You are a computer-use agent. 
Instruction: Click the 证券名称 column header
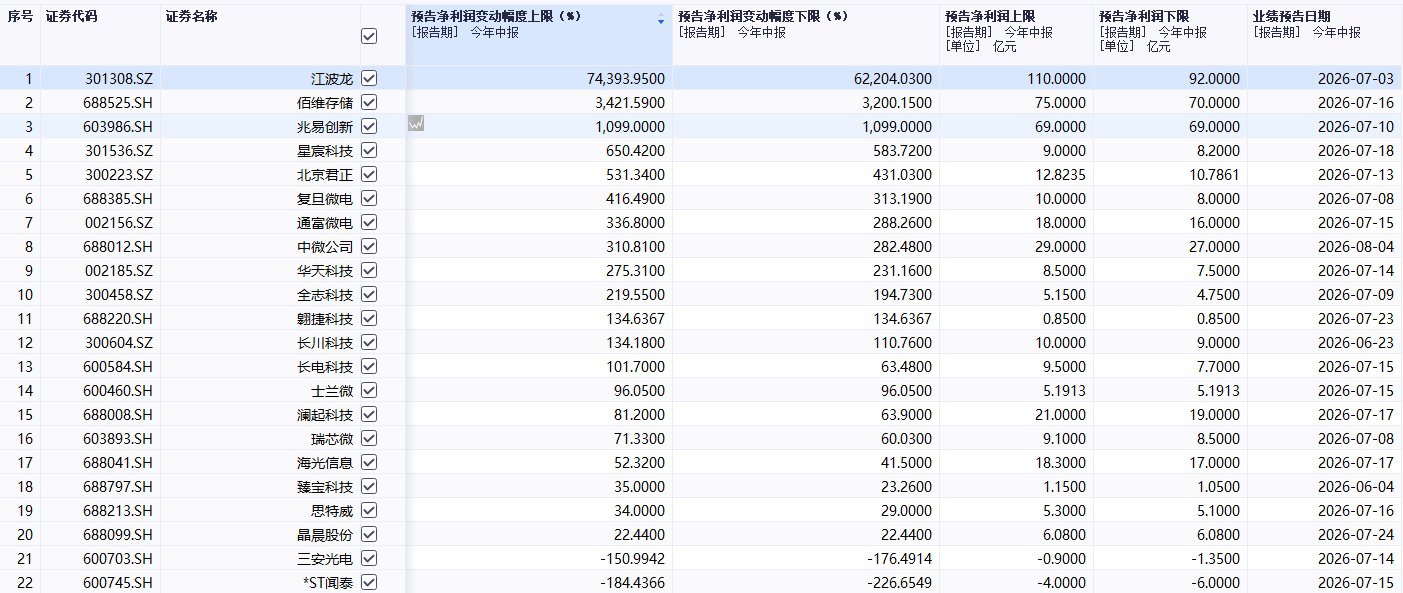(x=192, y=17)
